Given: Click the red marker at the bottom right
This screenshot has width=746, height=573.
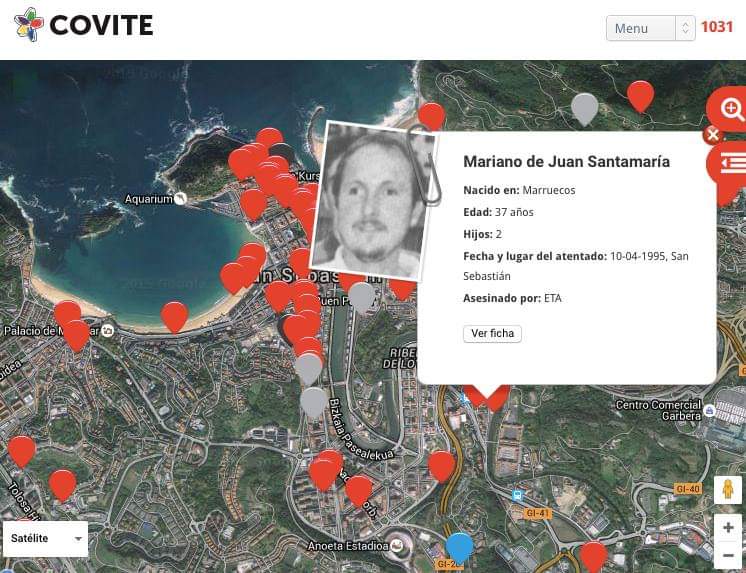Looking at the screenshot, I should [x=593, y=557].
